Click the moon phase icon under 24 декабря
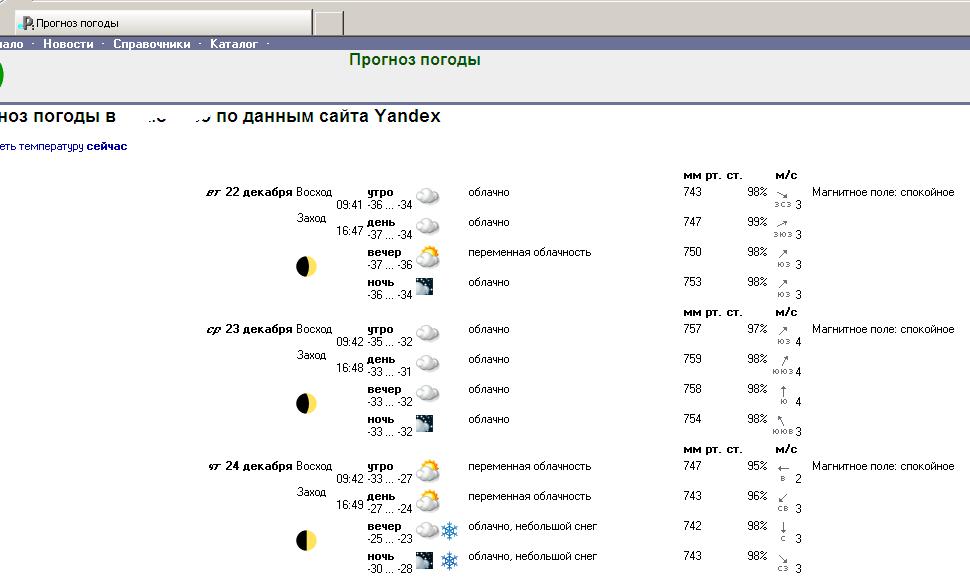This screenshot has height=579, width=970. pos(306,540)
